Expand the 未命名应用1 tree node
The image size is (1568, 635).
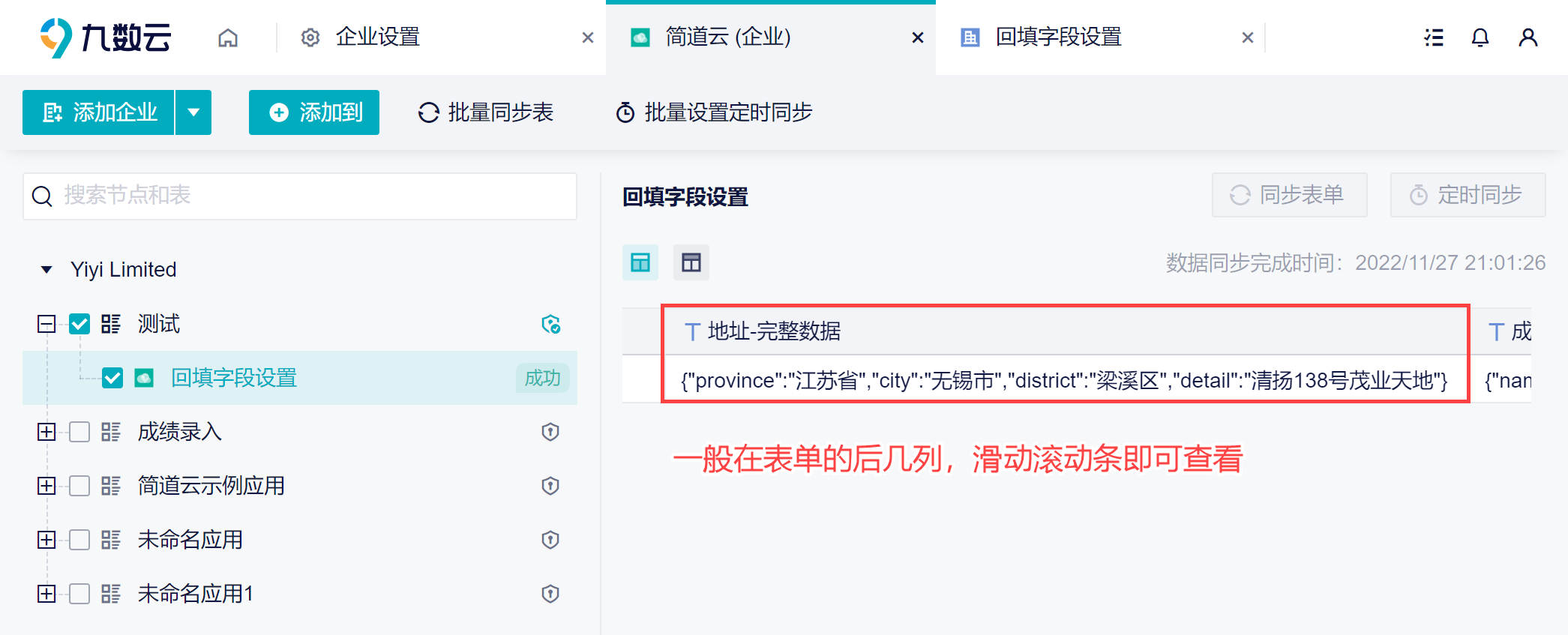[x=46, y=594]
